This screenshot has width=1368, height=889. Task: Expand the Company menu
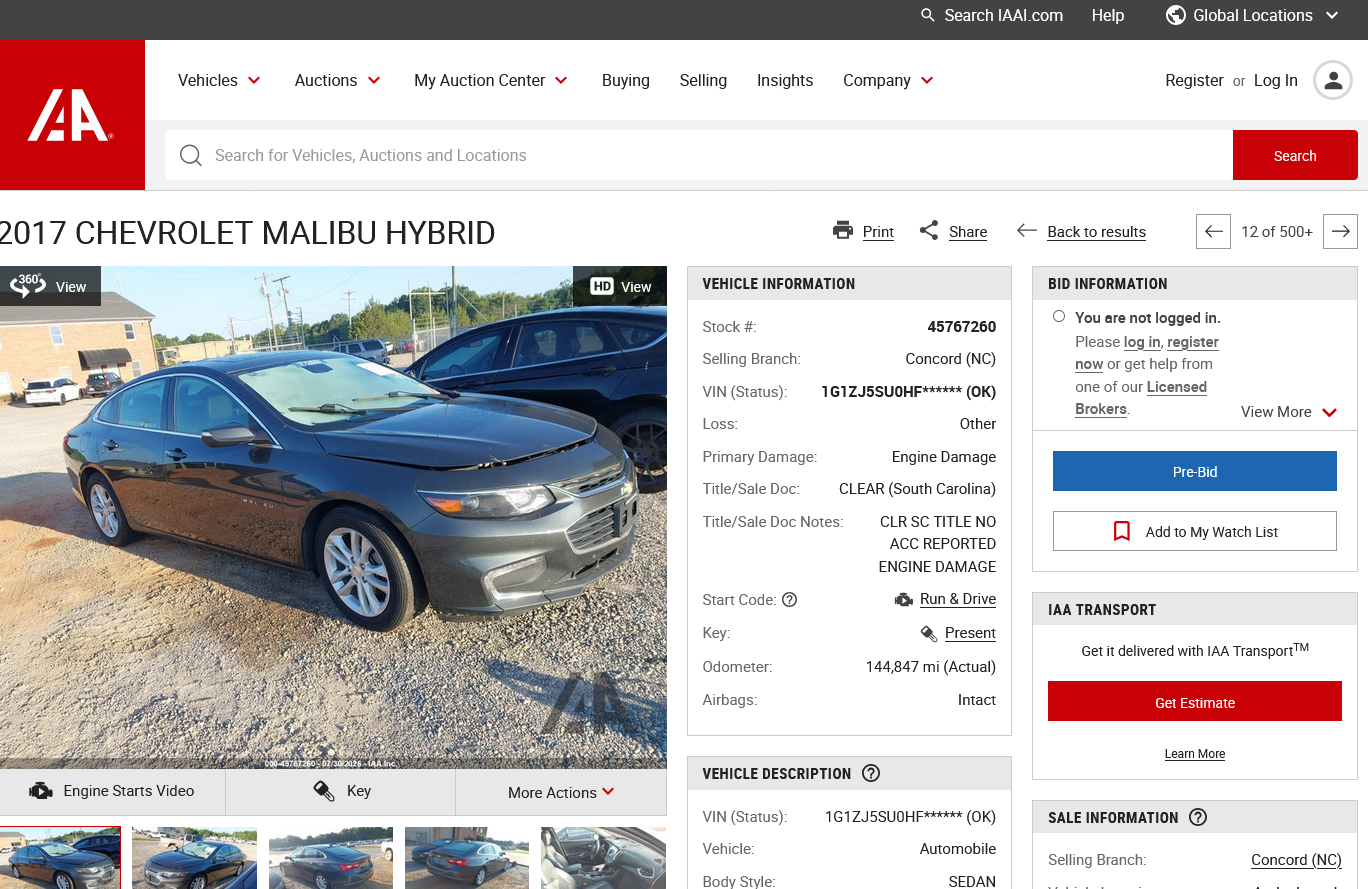click(888, 80)
